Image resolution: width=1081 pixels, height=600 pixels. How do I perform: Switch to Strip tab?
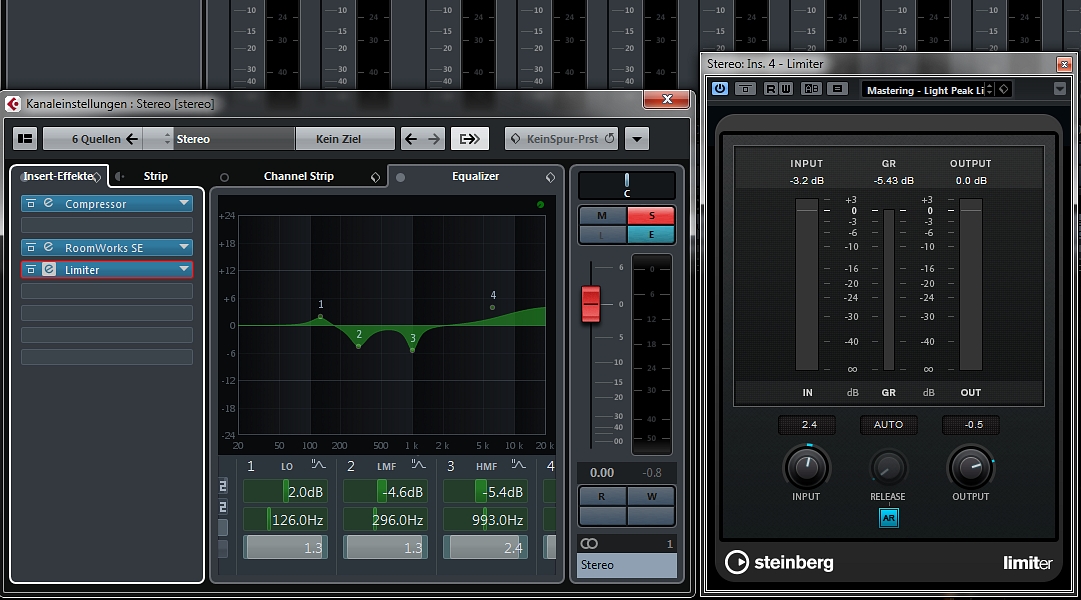(x=155, y=176)
